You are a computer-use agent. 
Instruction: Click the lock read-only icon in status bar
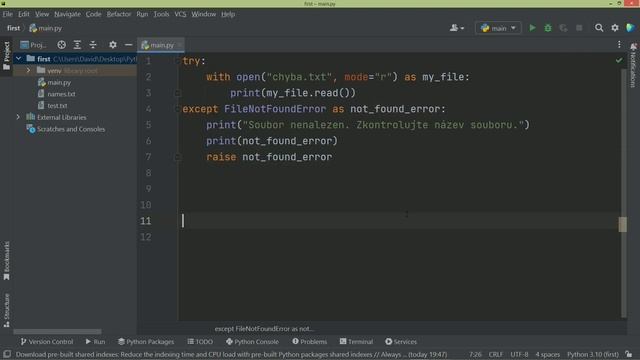coord(629,354)
